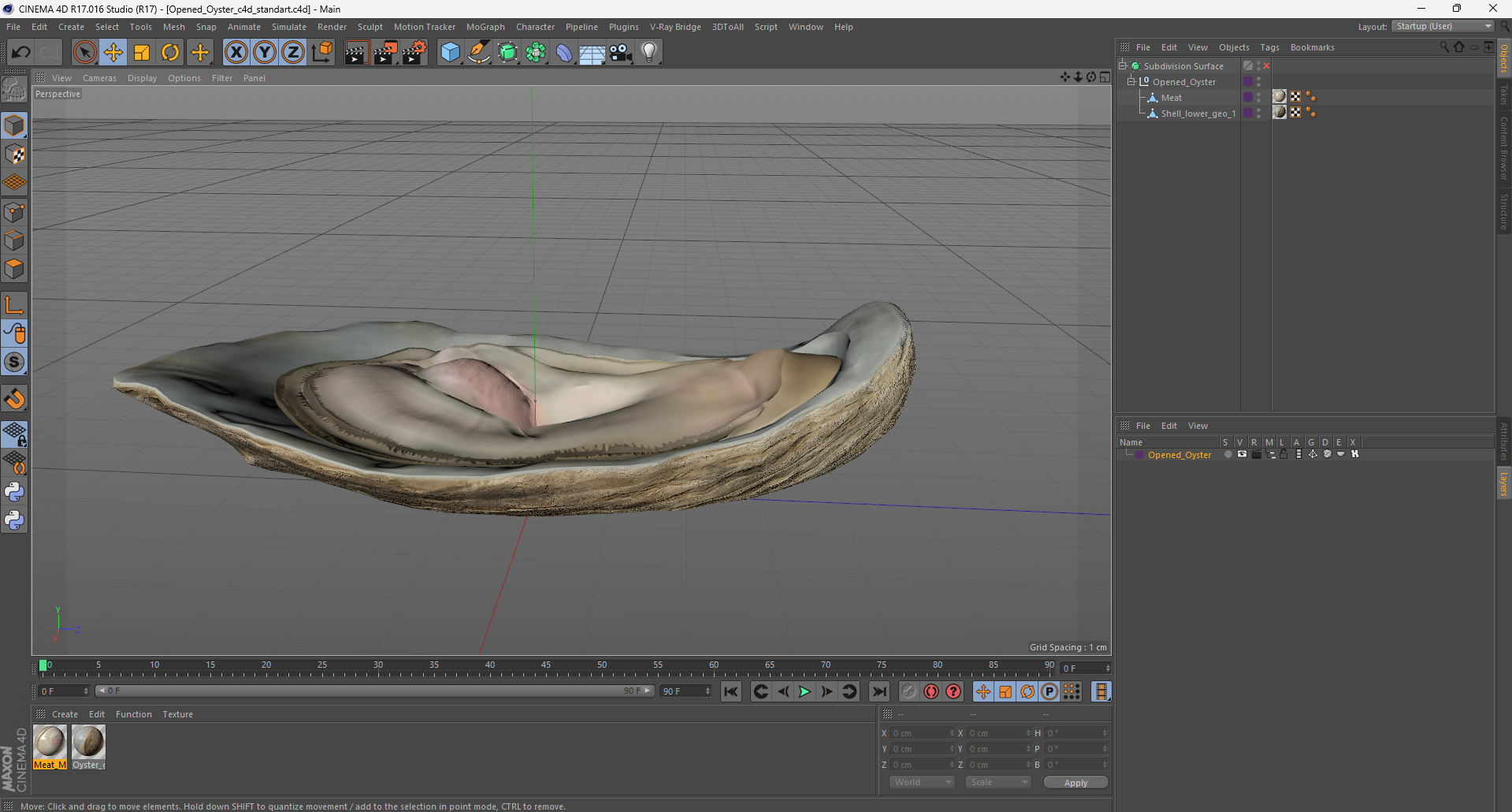Toggle the coordinate system icon
The height and width of the screenshot is (812, 1512).
321,53
